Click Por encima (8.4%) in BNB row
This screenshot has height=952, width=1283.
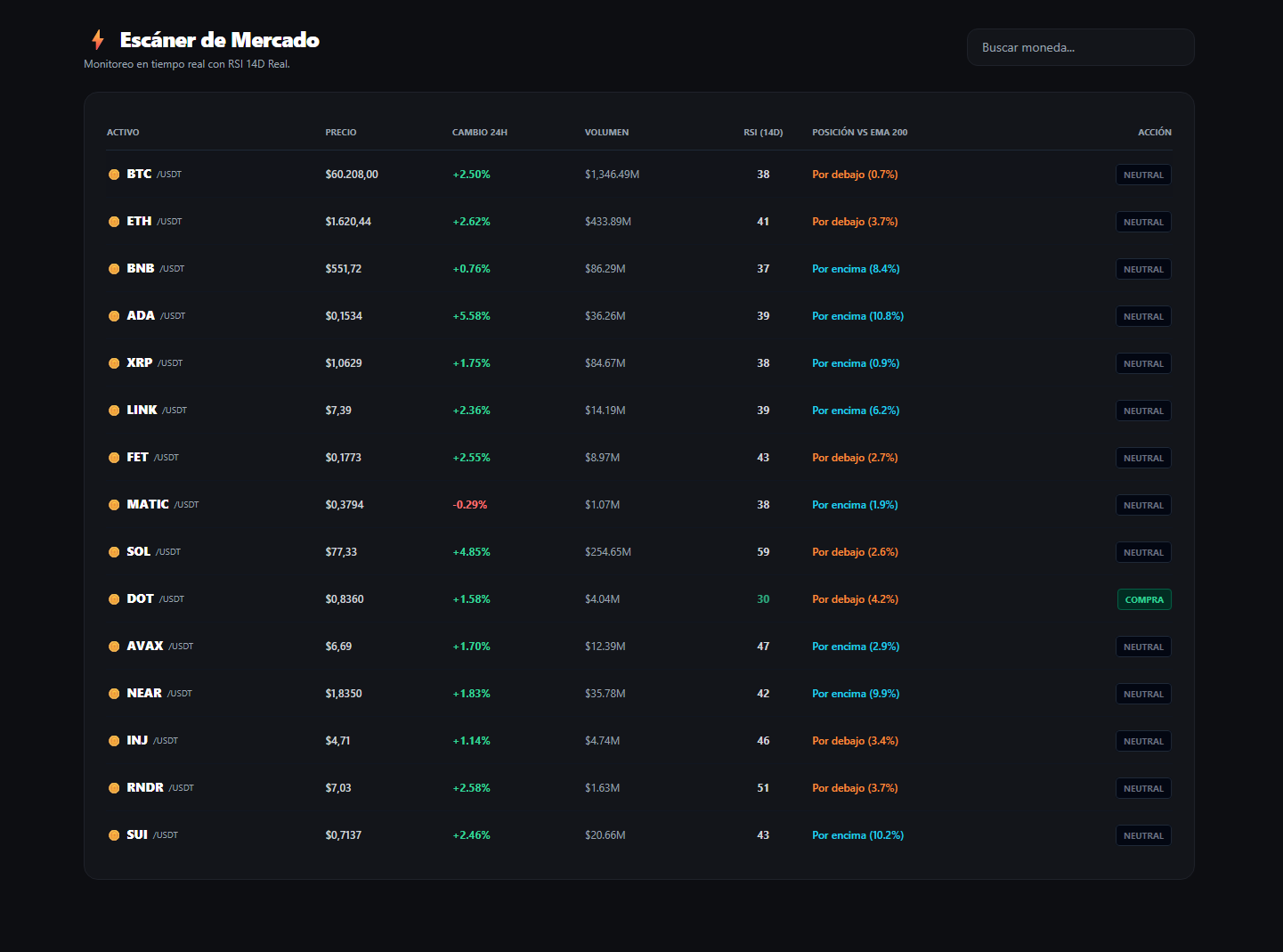856,269
